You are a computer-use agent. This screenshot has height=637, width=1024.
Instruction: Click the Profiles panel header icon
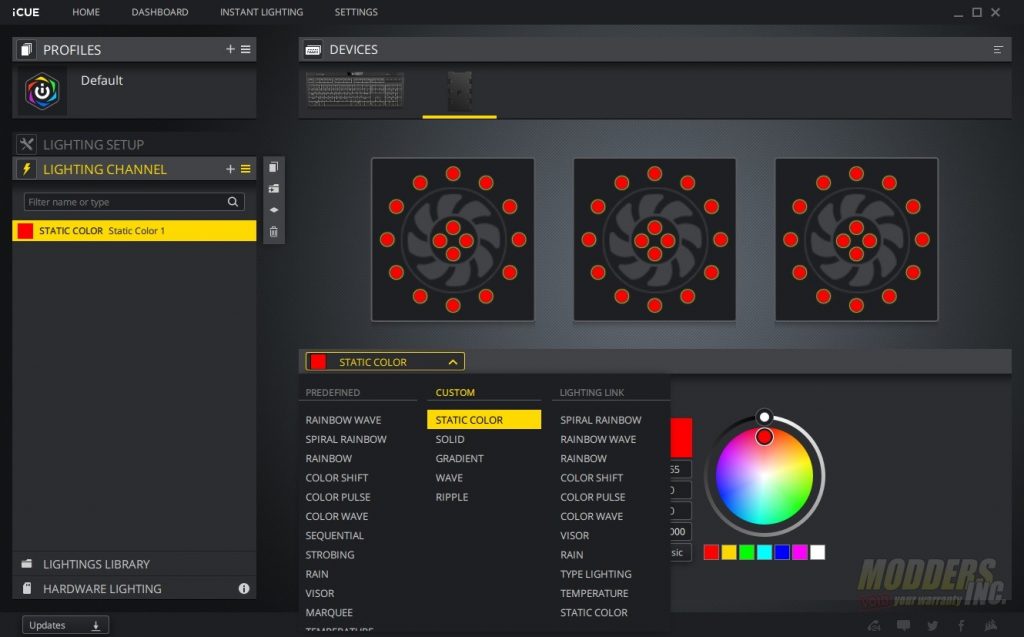tap(26, 50)
